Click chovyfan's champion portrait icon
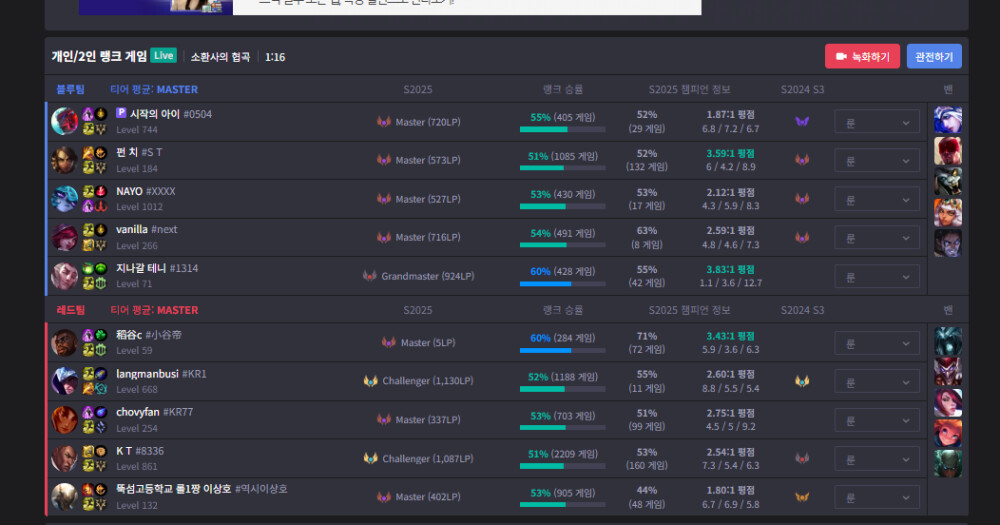Screen dimensions: 1000x525 pyautogui.click(x=65, y=420)
